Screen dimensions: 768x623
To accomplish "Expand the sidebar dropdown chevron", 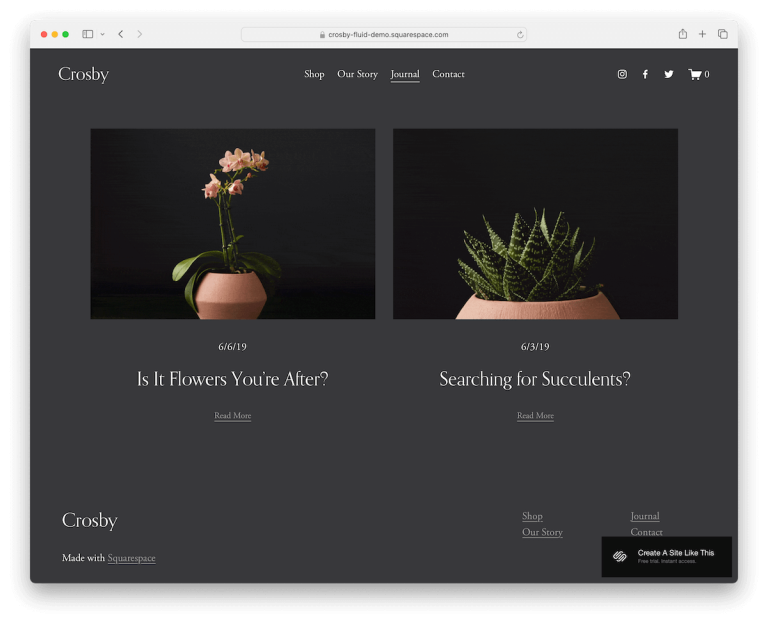I will [x=102, y=34].
